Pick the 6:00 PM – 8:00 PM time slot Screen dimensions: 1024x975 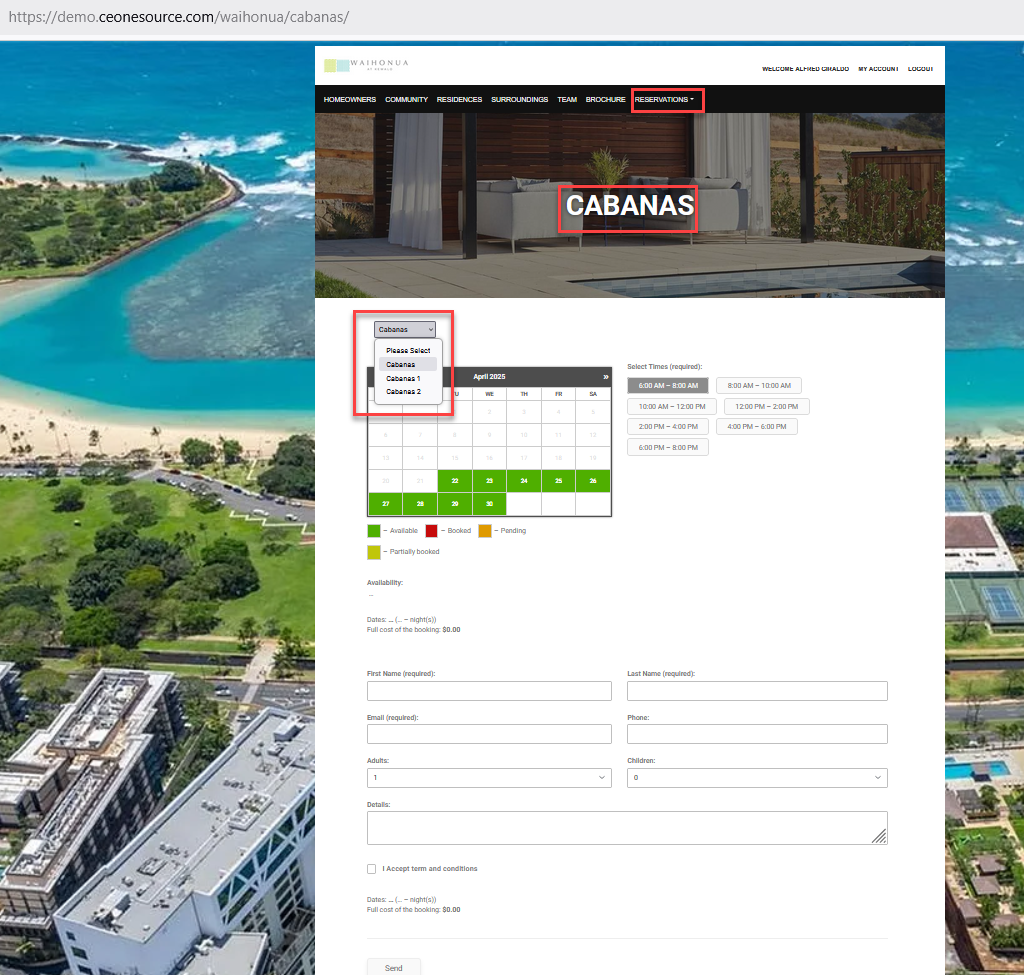point(667,448)
